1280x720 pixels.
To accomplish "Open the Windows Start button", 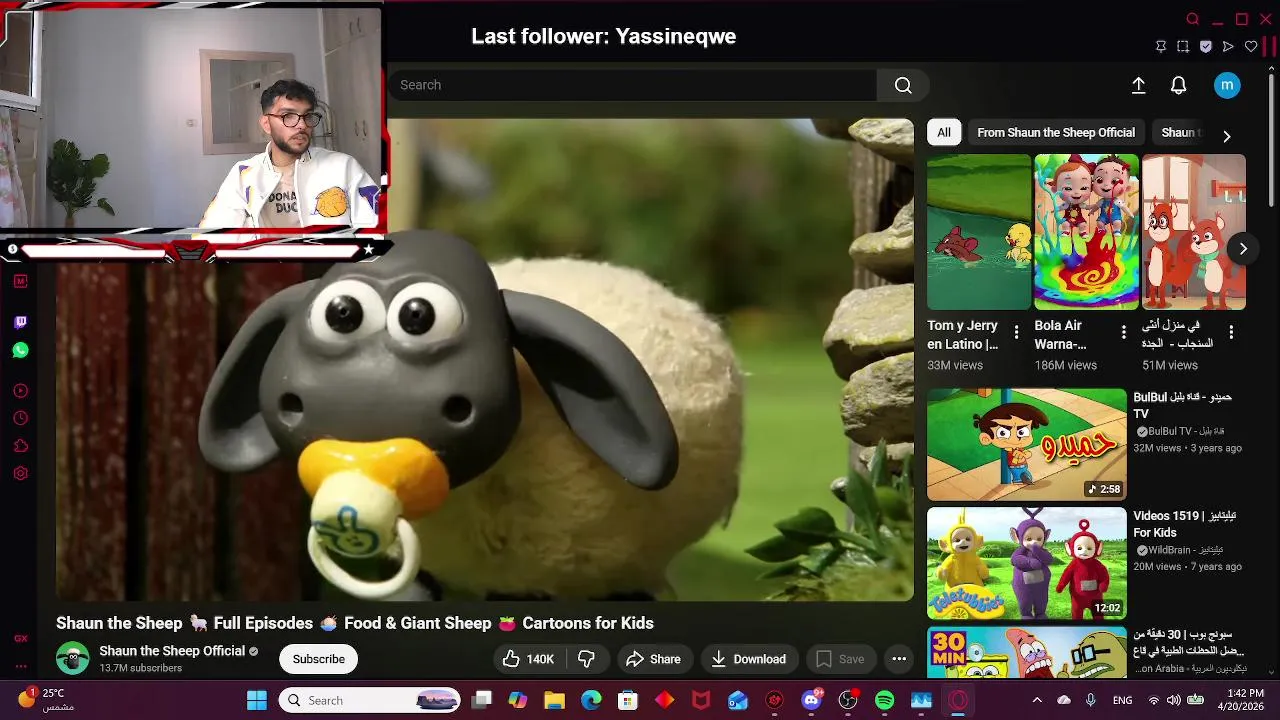I will pyautogui.click(x=257, y=700).
